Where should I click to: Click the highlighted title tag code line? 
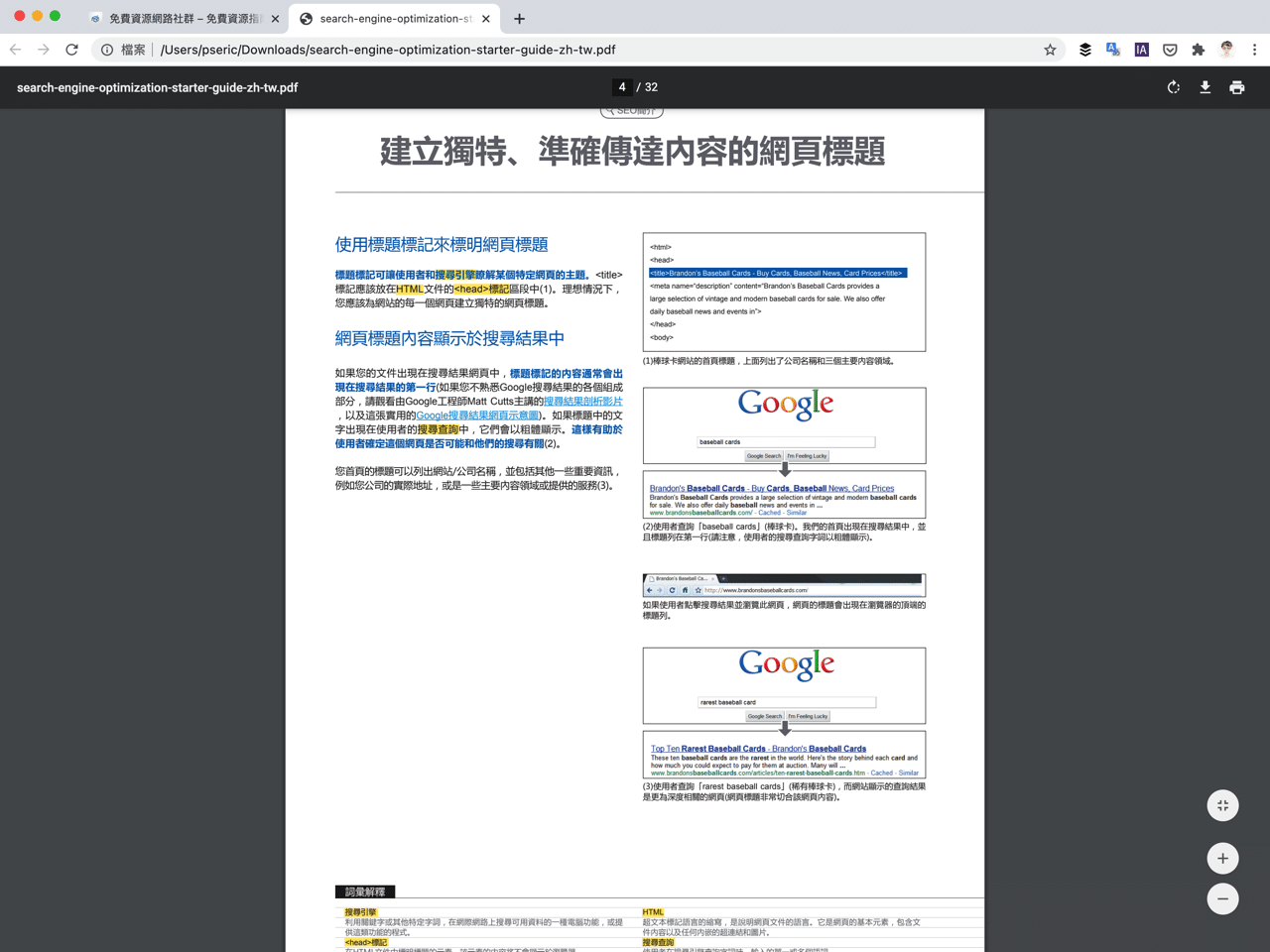tap(778, 273)
